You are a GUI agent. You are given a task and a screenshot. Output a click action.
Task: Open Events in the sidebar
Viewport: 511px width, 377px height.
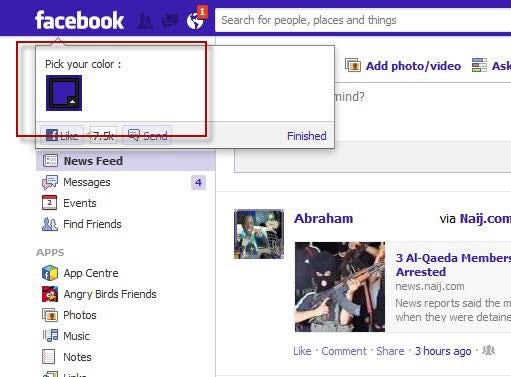coord(69,203)
